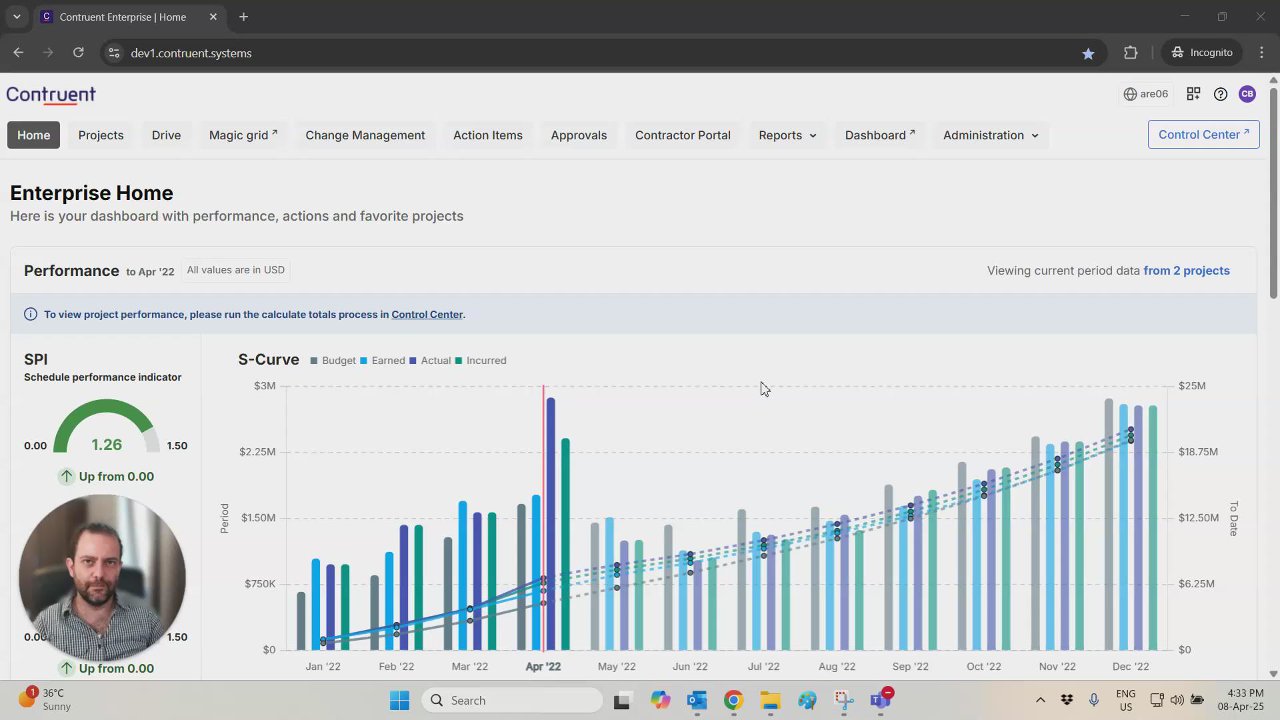Open the browser Extensions icon
This screenshot has height=720, width=1280.
[x=1131, y=53]
